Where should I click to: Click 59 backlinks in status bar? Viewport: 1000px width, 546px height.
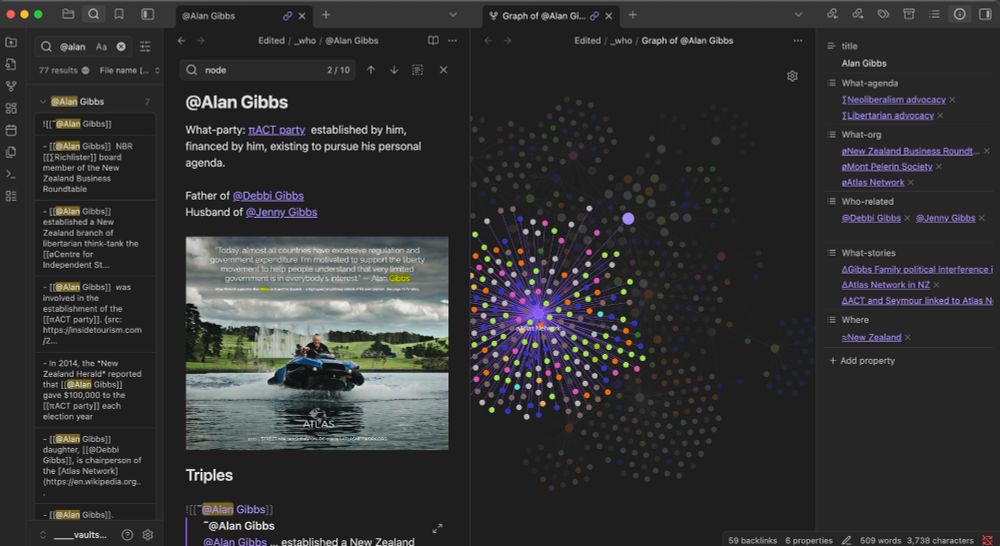pos(752,540)
